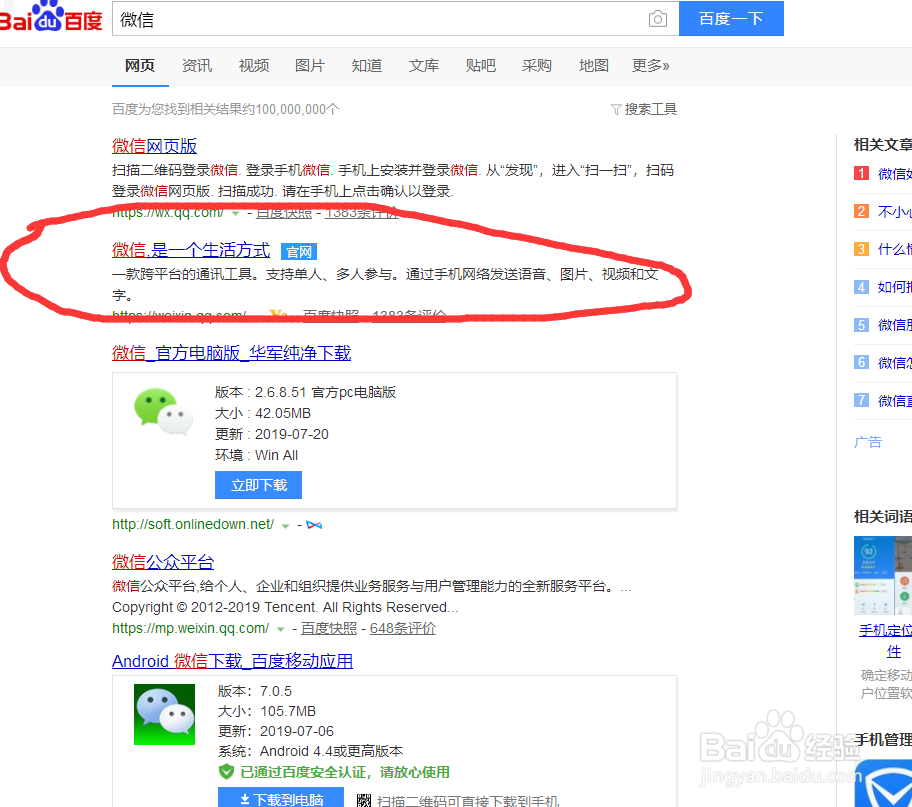Open the 微信网页版 link
Image resolution: width=912 pixels, height=807 pixels.
coord(154,146)
